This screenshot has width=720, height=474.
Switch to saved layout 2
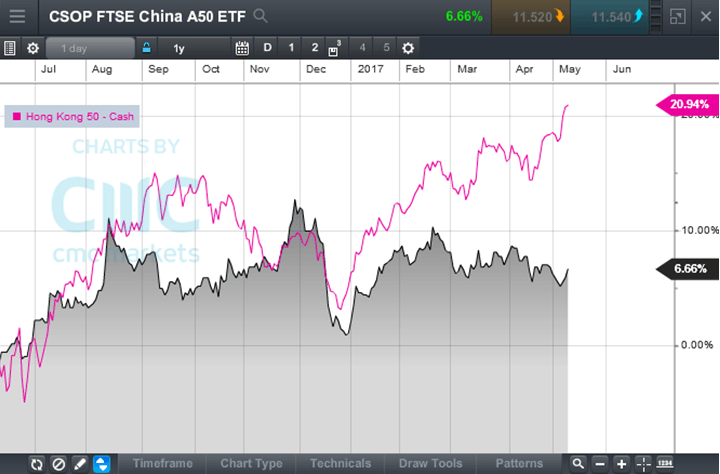pyautogui.click(x=315, y=48)
